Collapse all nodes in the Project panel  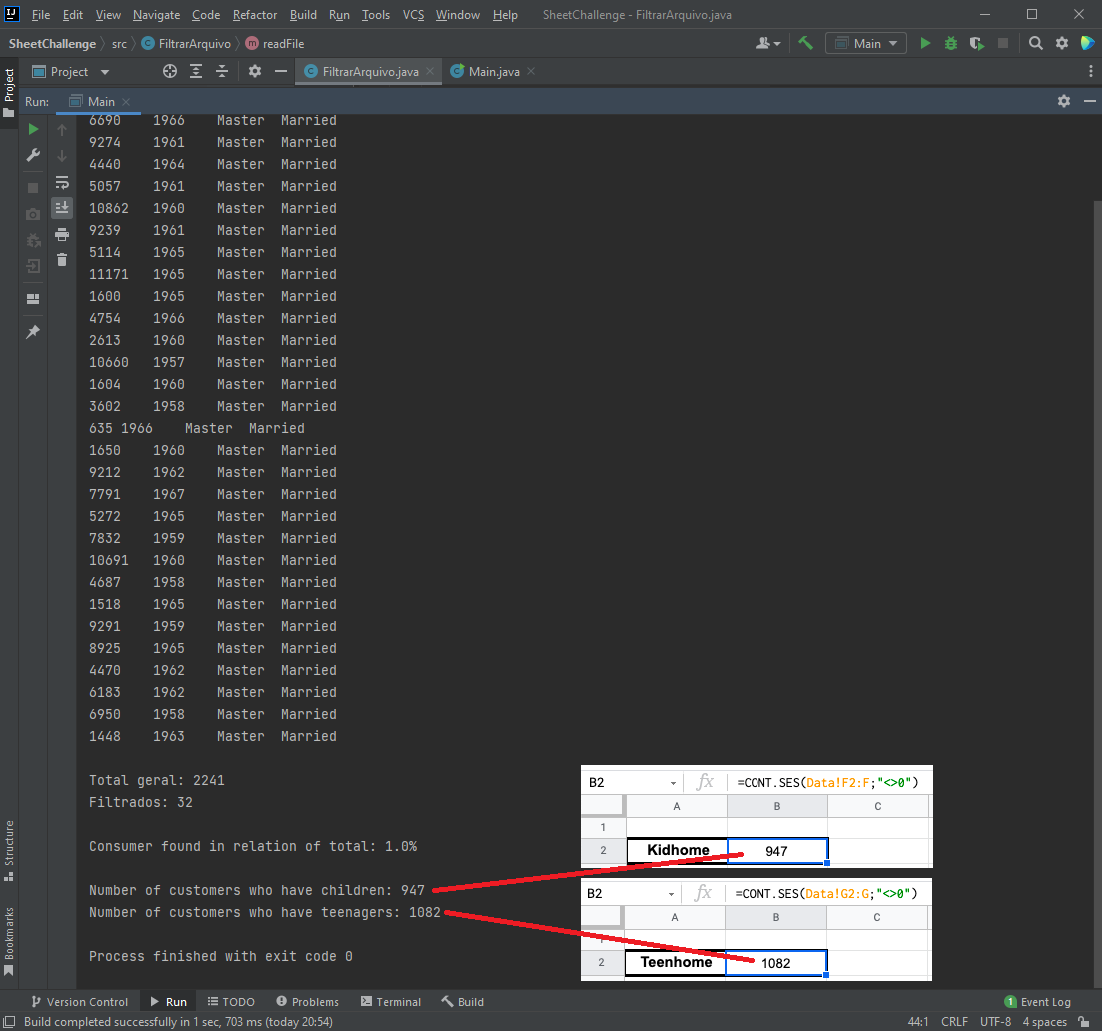(x=224, y=71)
